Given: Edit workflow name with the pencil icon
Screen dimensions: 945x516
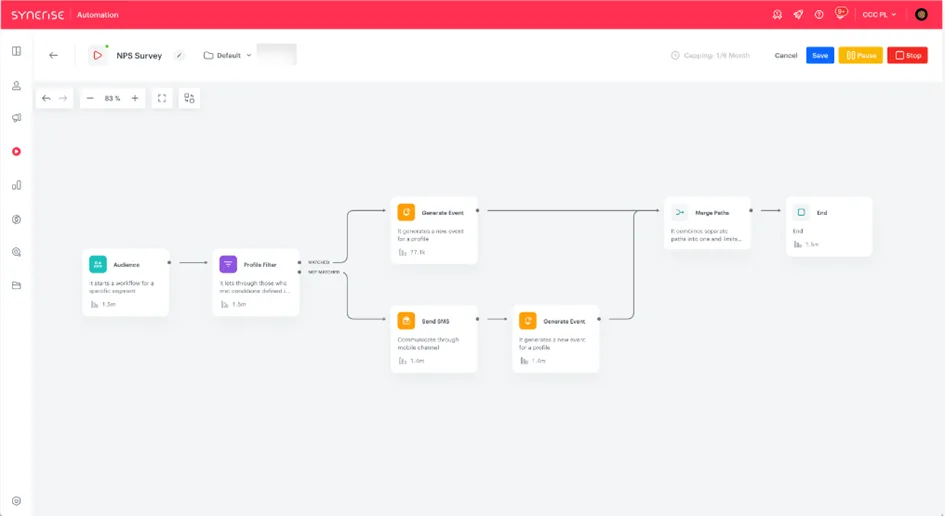Looking at the screenshot, I should [x=179, y=55].
